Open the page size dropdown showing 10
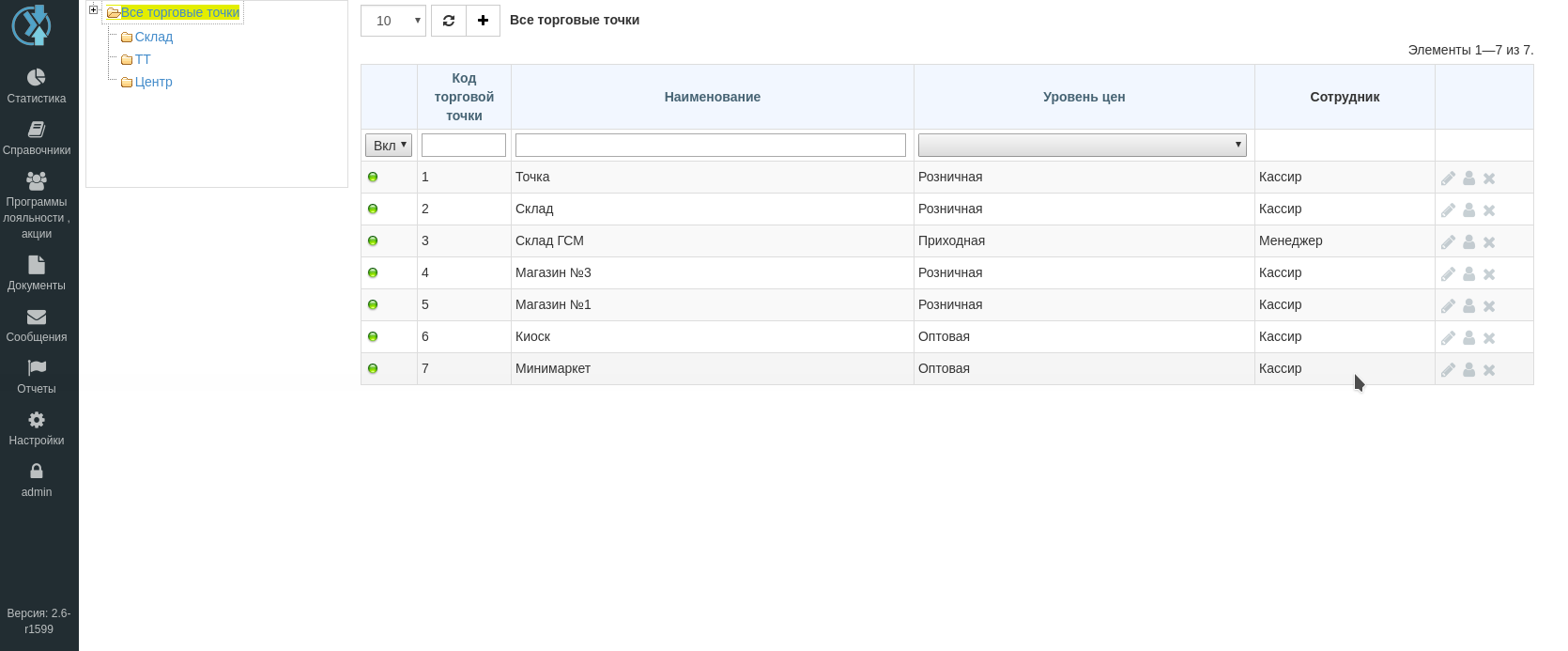Image resolution: width=1568 pixels, height=651 pixels. click(x=393, y=21)
